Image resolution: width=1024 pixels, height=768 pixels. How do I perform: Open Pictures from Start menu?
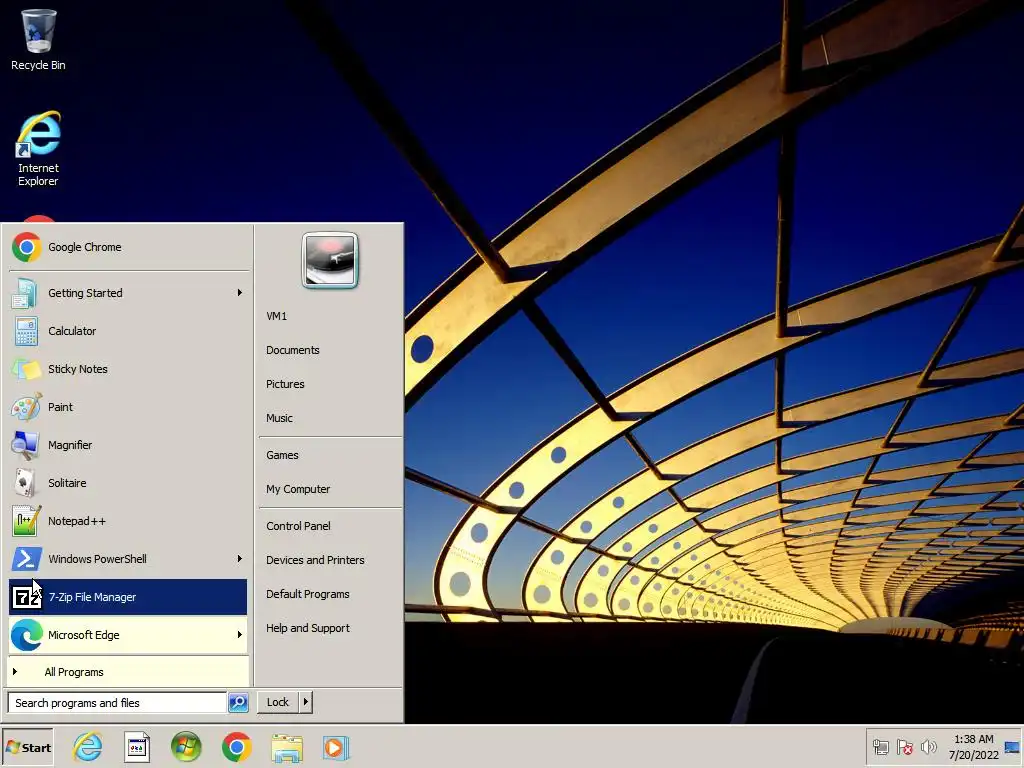pos(285,384)
